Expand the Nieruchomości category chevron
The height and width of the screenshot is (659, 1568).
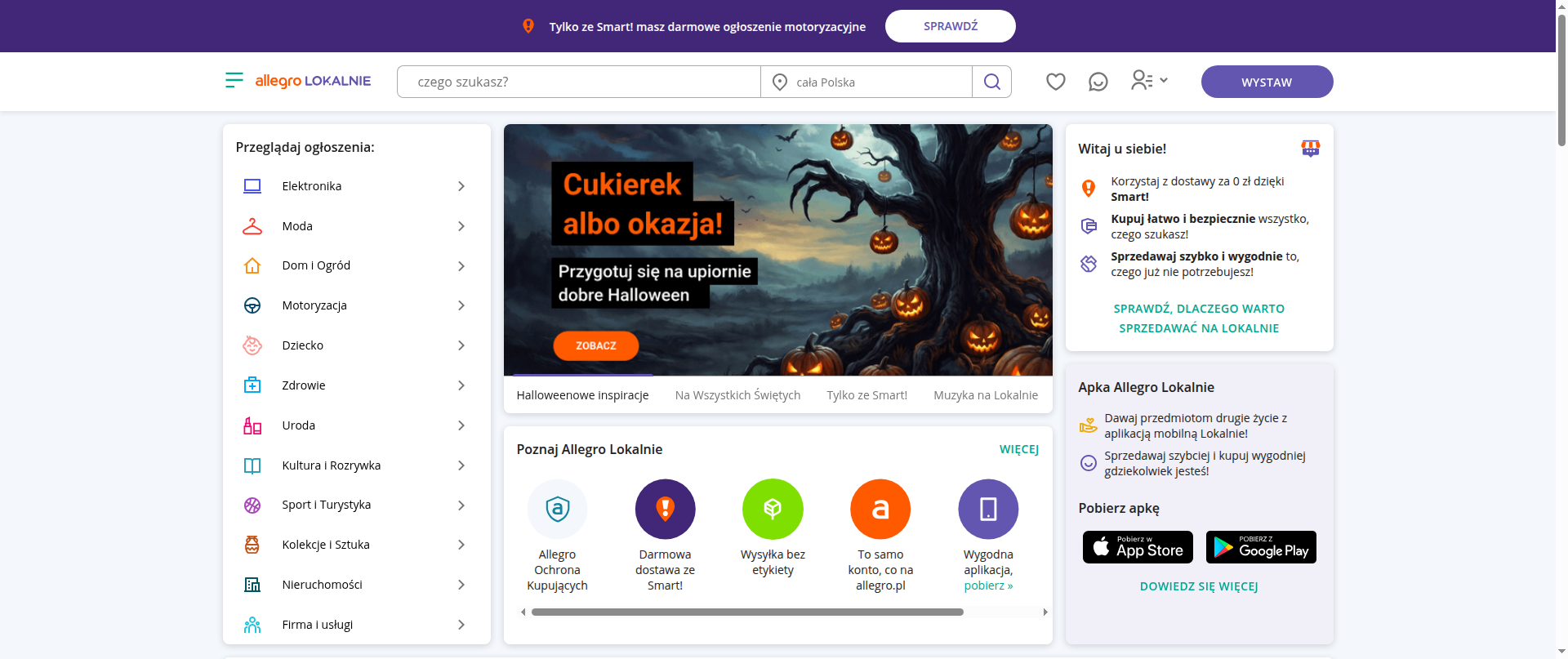click(x=461, y=585)
